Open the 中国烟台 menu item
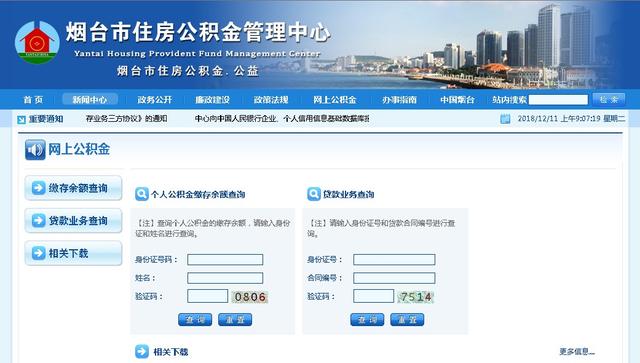The width and height of the screenshot is (640, 363). pyautogui.click(x=458, y=100)
